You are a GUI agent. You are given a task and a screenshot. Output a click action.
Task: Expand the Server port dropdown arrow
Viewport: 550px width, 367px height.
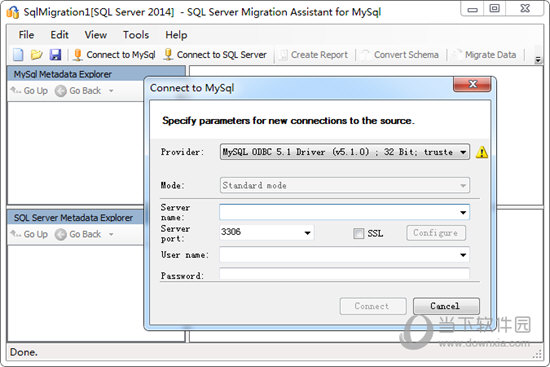[x=308, y=233]
